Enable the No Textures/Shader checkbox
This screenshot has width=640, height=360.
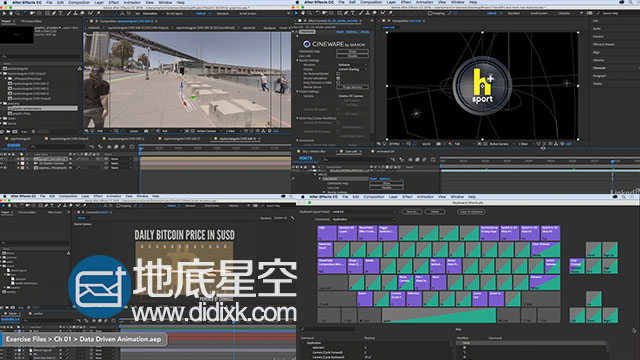pyautogui.click(x=338, y=74)
